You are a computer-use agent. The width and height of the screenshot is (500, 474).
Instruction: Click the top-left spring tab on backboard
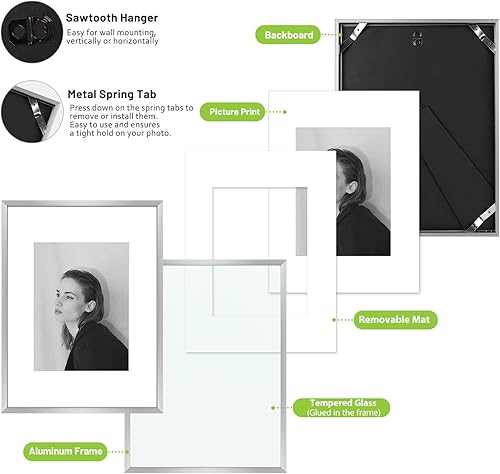354,35
